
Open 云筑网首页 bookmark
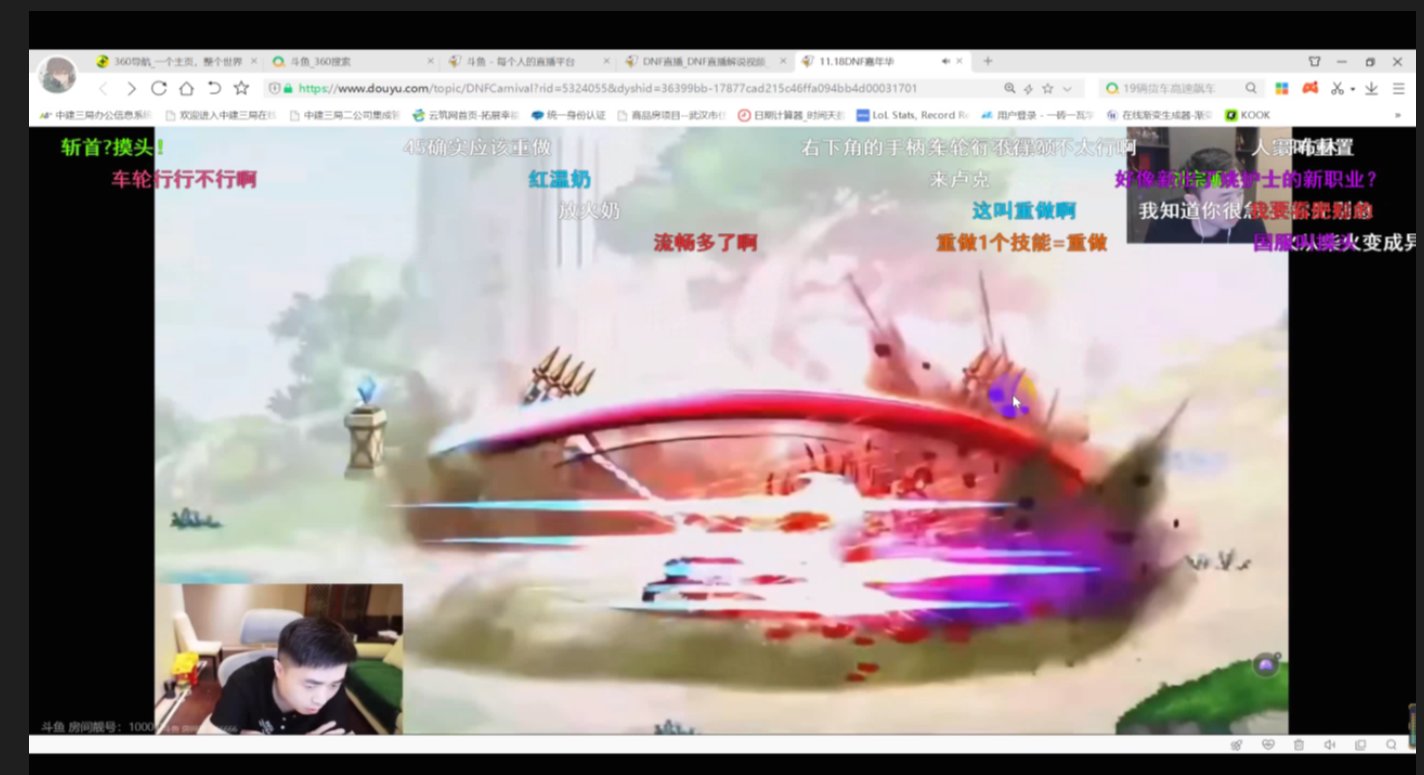click(x=465, y=115)
